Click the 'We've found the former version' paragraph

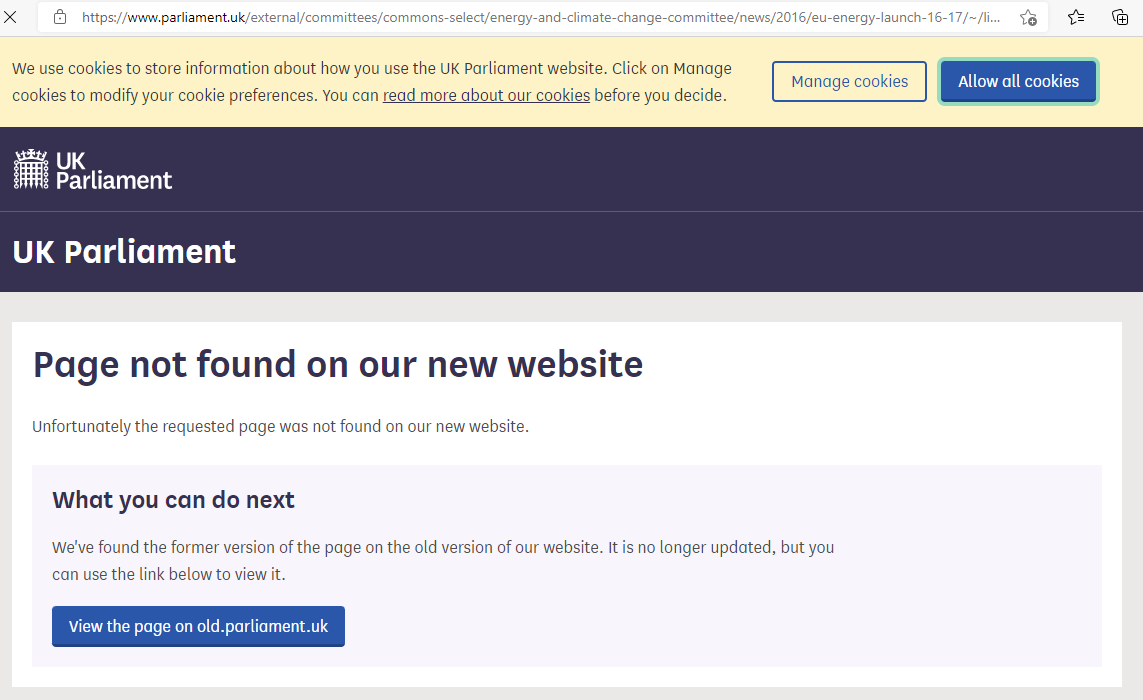click(x=443, y=561)
